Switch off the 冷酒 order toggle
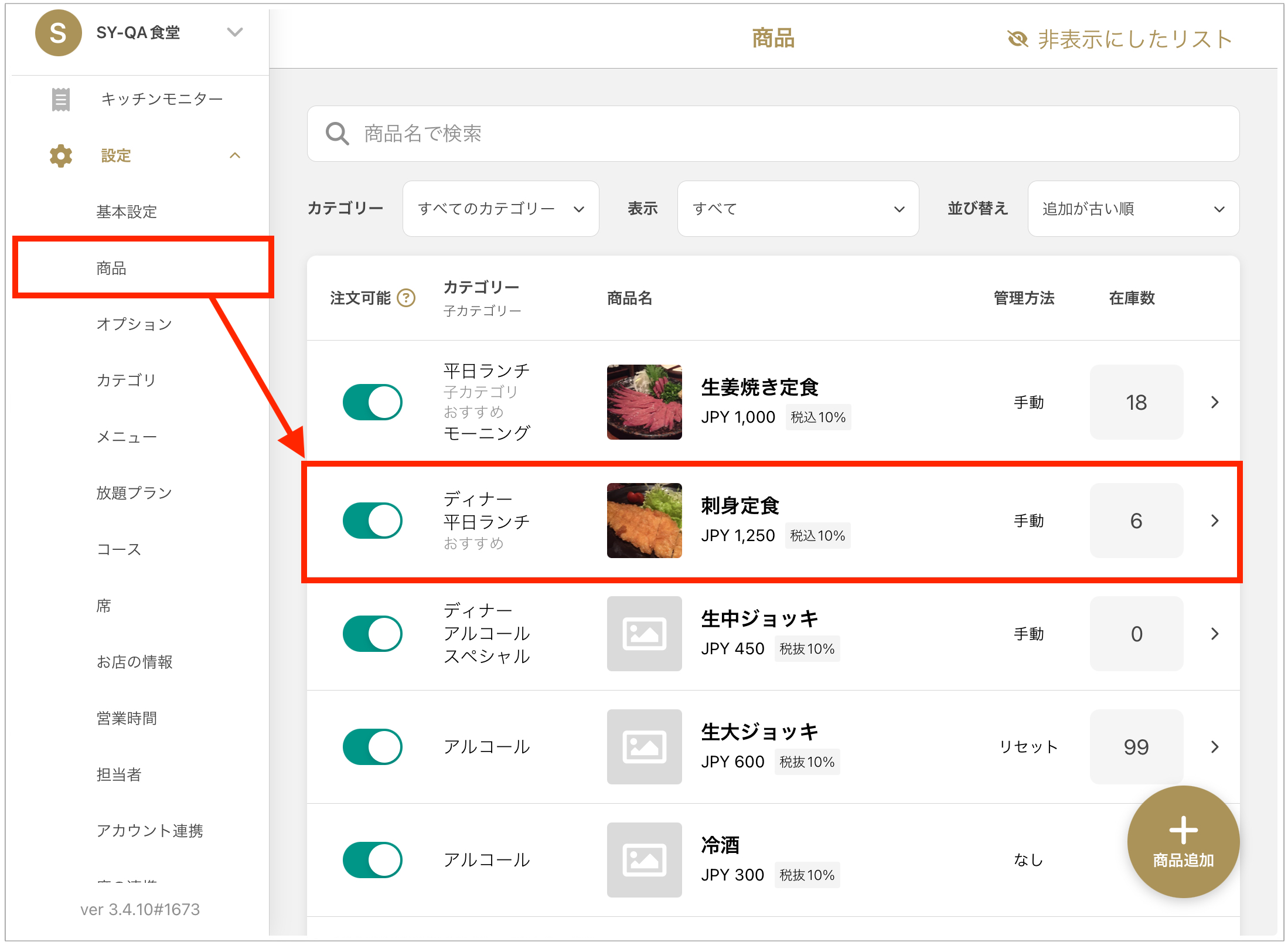1288x945 pixels. (x=372, y=860)
